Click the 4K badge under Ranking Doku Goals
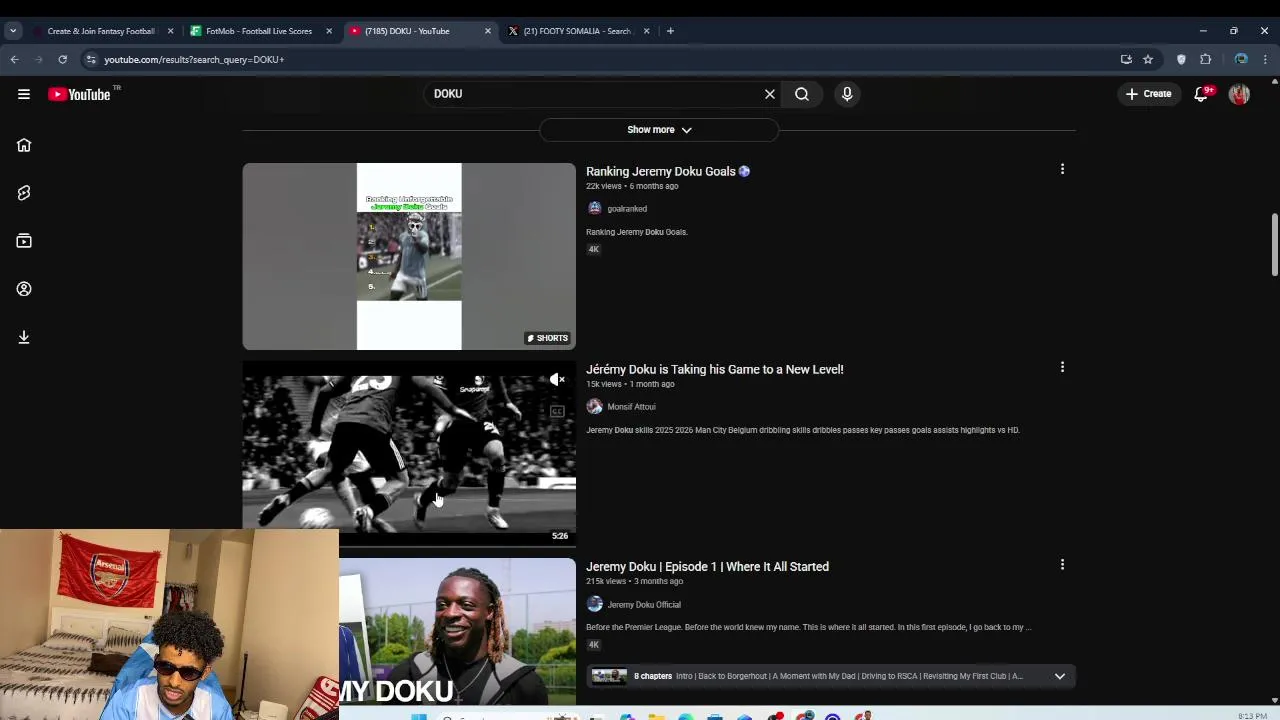1280x720 pixels. pyautogui.click(x=593, y=249)
